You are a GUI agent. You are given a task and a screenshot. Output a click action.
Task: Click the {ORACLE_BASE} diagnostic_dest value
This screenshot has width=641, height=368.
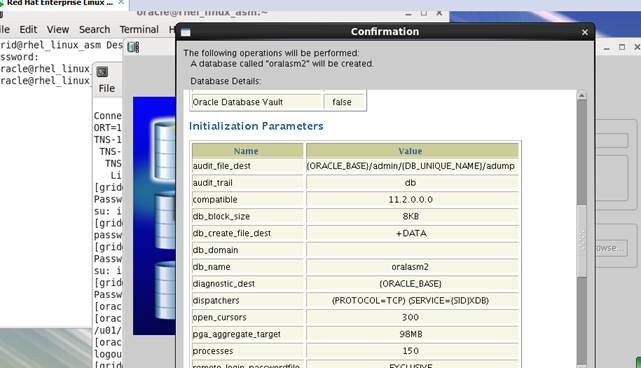coord(410,283)
